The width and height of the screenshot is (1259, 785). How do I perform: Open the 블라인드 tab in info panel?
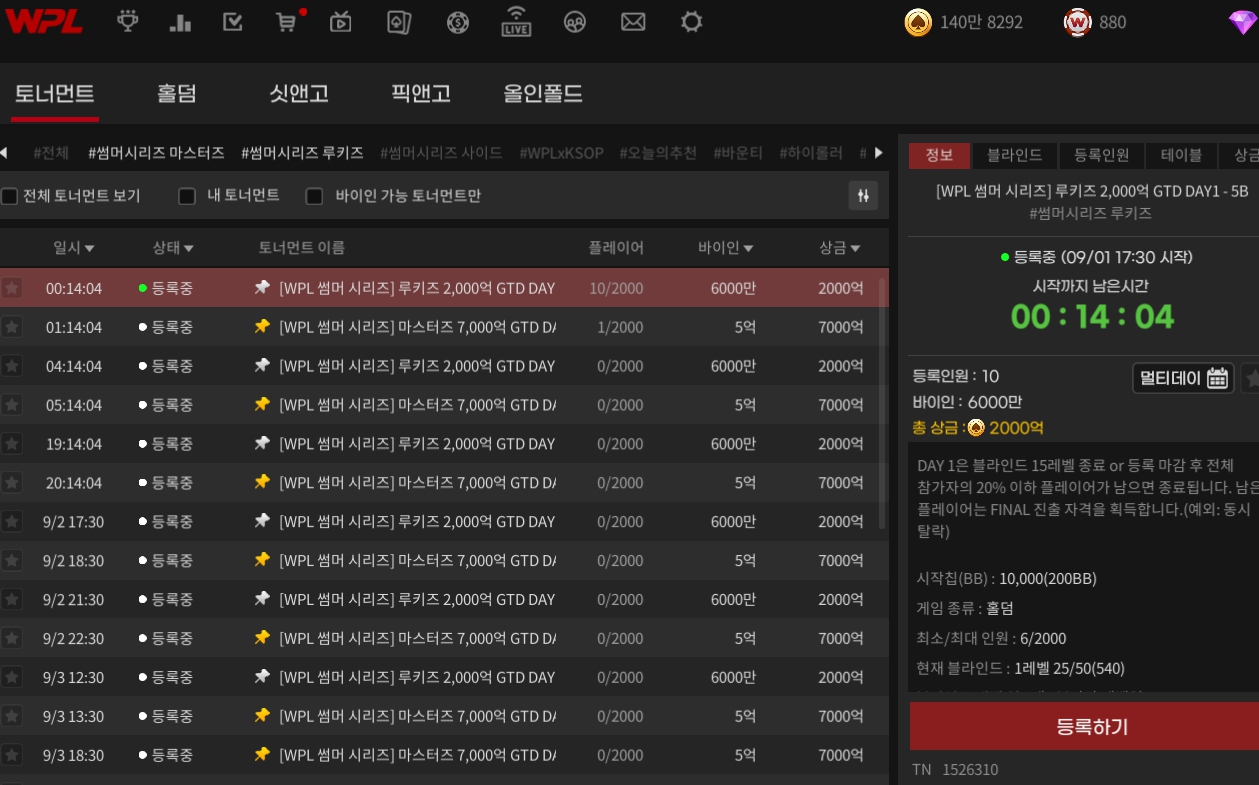coord(1014,155)
